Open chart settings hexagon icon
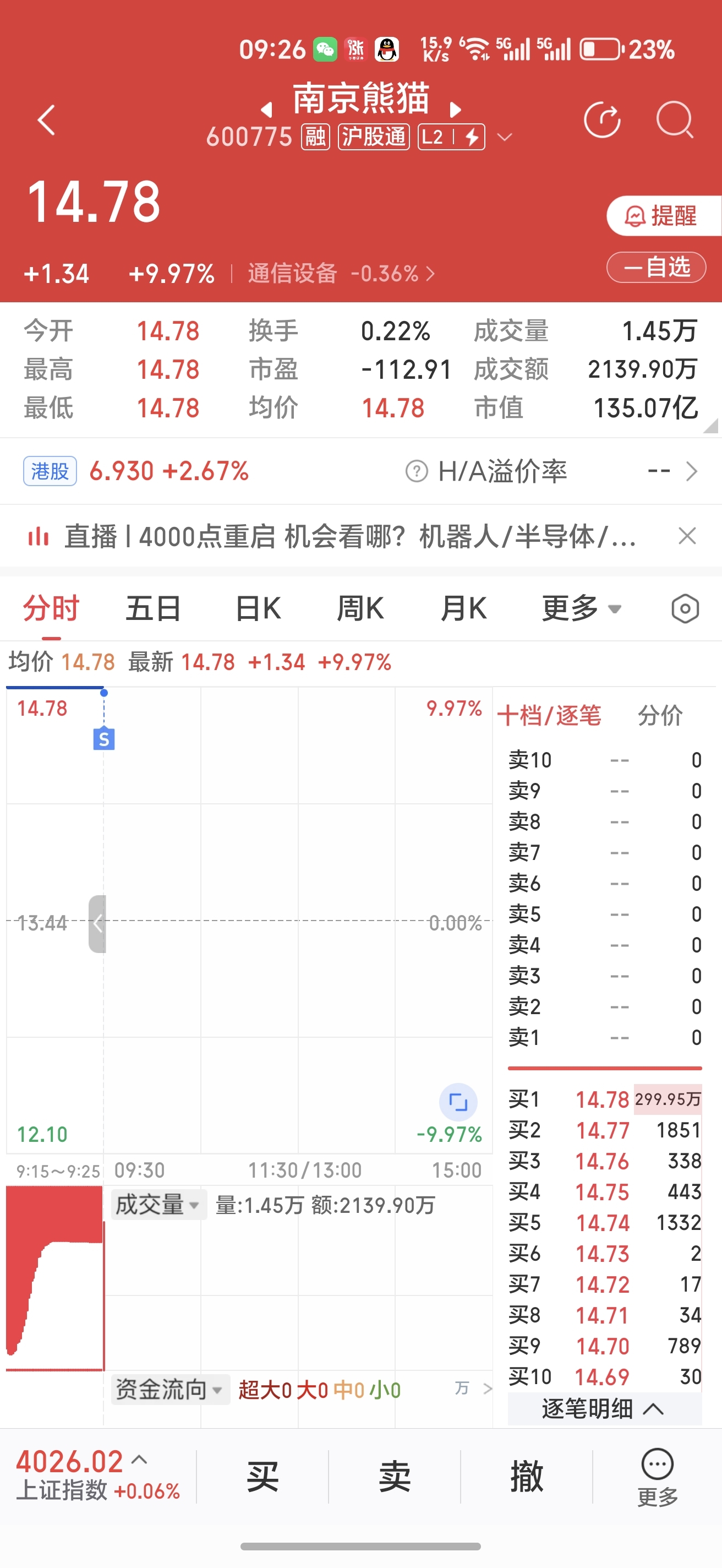The height and width of the screenshot is (1568, 722). pos(685,609)
